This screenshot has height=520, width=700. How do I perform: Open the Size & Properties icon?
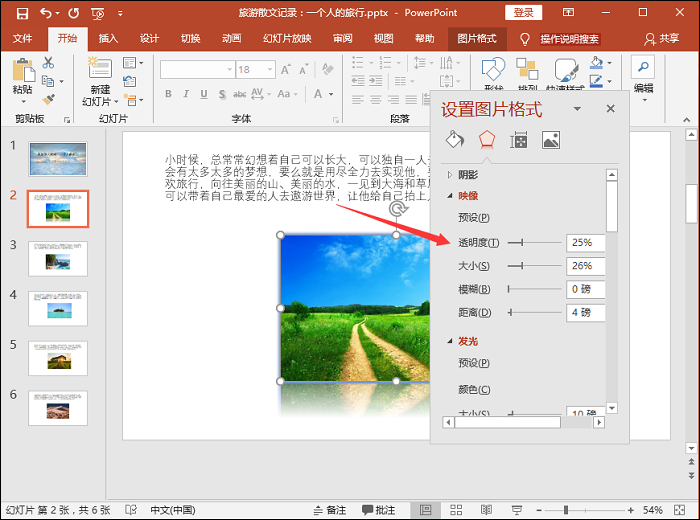pos(519,140)
